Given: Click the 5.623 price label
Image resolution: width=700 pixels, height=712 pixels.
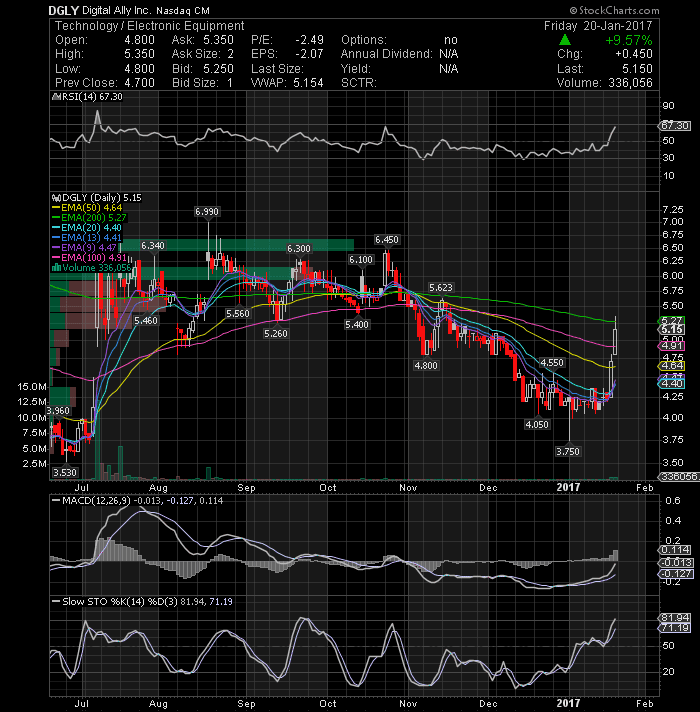Looking at the screenshot, I should (x=441, y=287).
